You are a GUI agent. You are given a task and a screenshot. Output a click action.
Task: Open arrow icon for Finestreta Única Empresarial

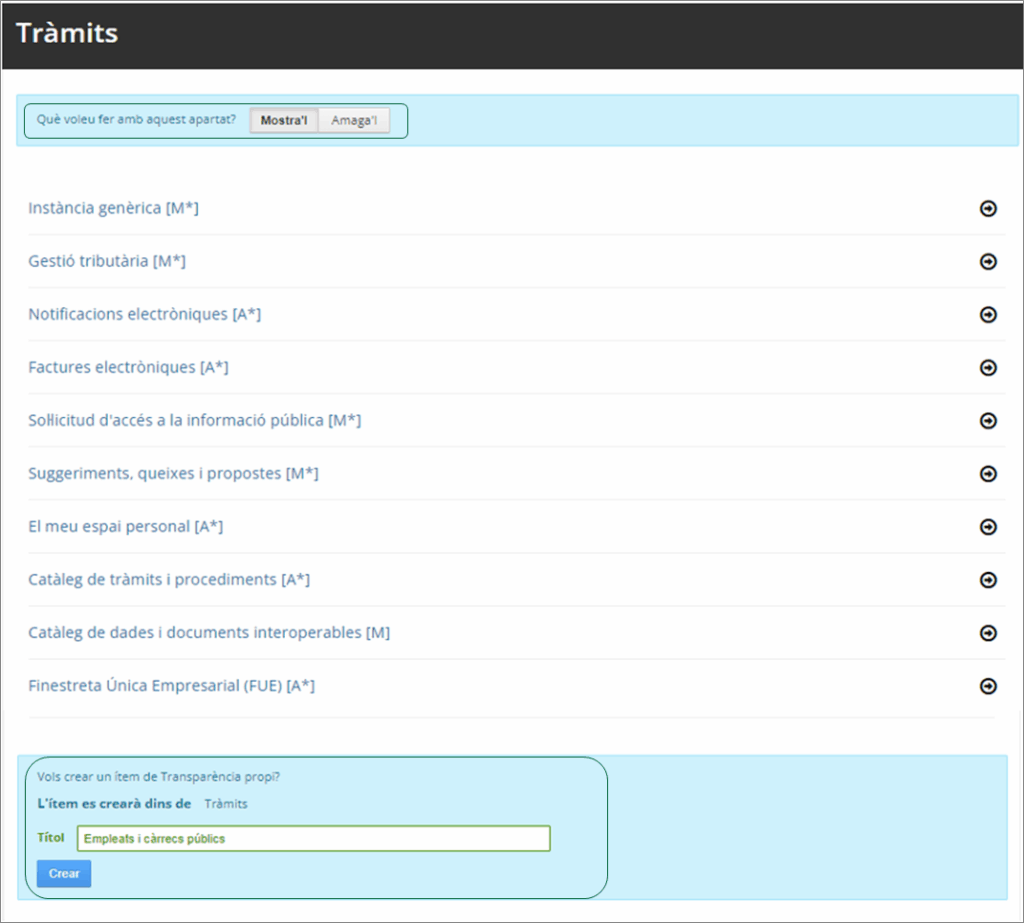click(x=988, y=686)
